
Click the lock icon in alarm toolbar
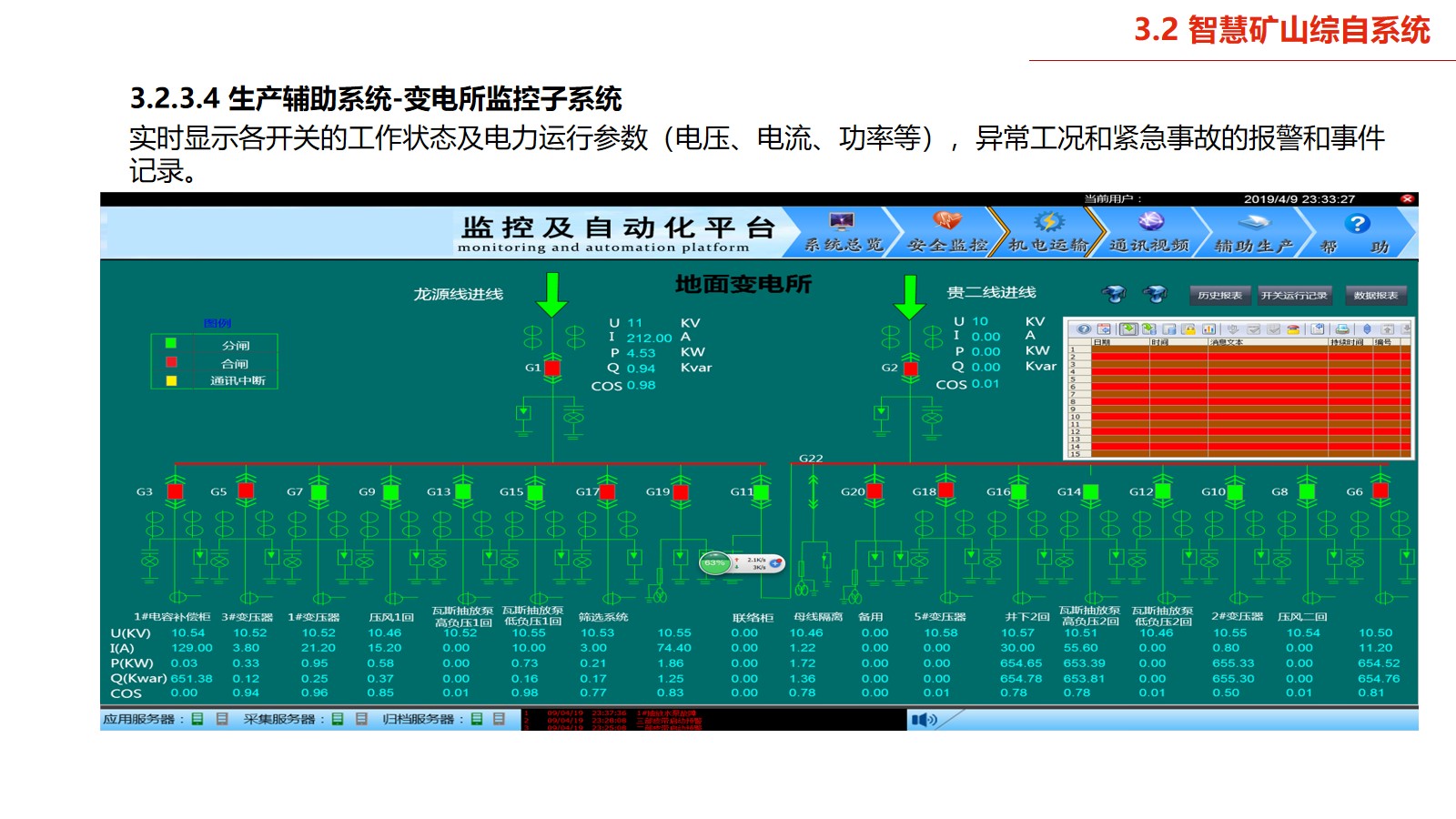coord(1188,329)
